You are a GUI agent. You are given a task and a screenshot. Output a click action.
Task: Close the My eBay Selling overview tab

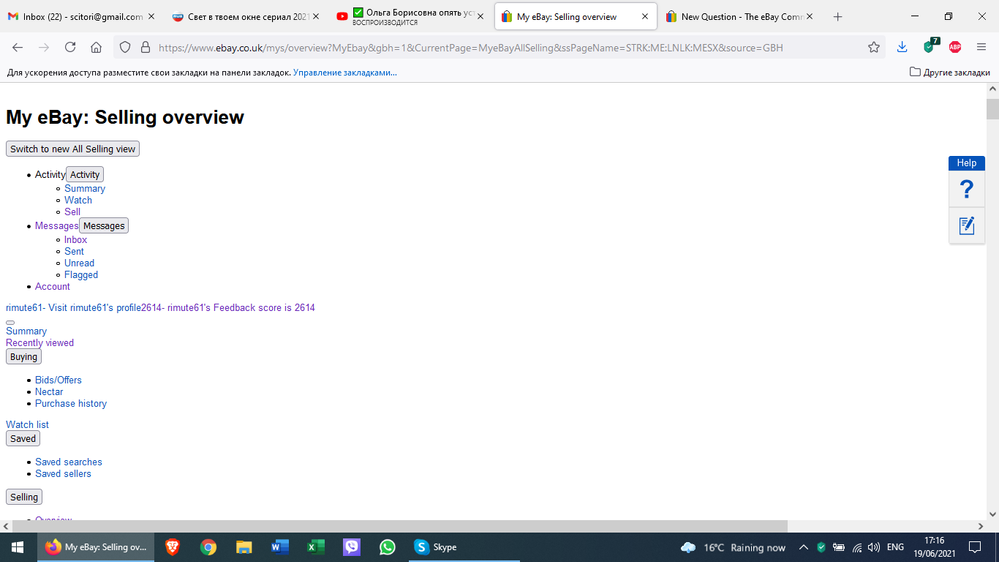(x=645, y=17)
